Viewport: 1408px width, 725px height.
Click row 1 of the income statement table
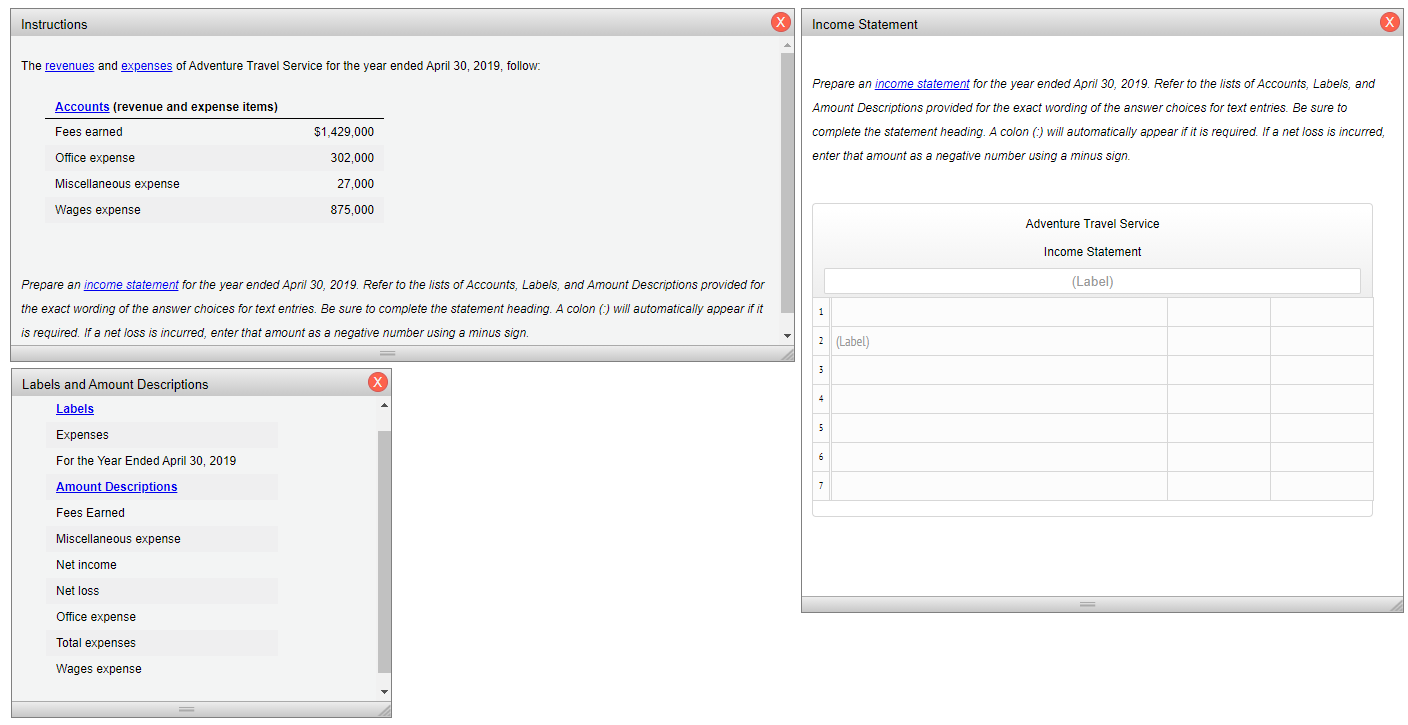point(1000,311)
